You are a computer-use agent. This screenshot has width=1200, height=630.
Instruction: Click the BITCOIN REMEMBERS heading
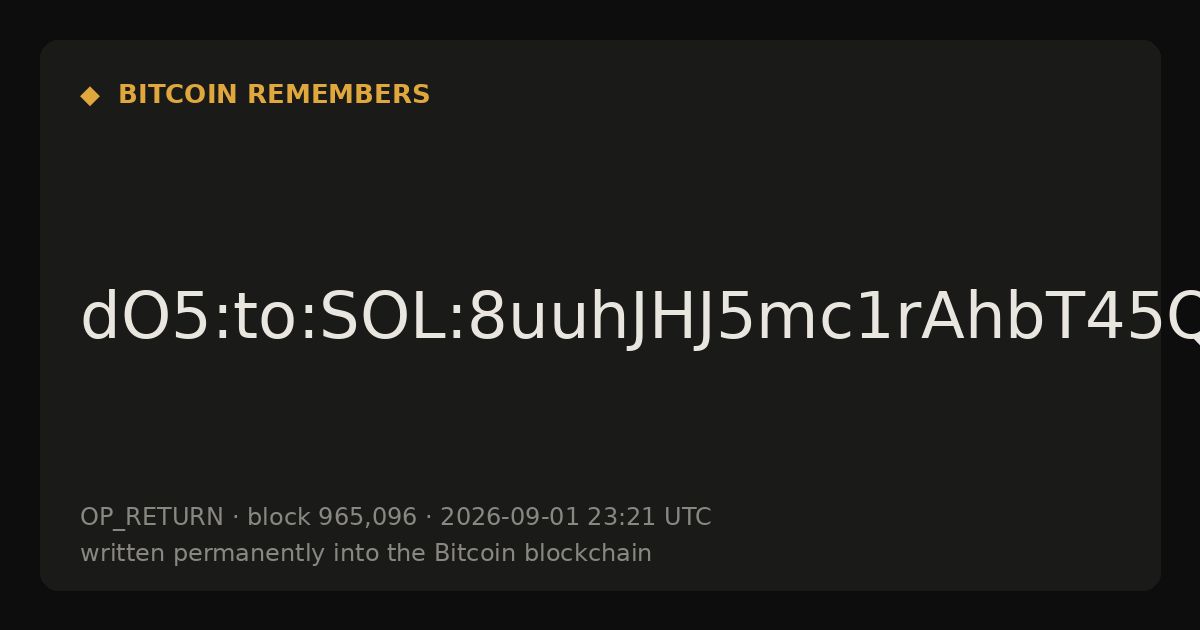point(274,95)
